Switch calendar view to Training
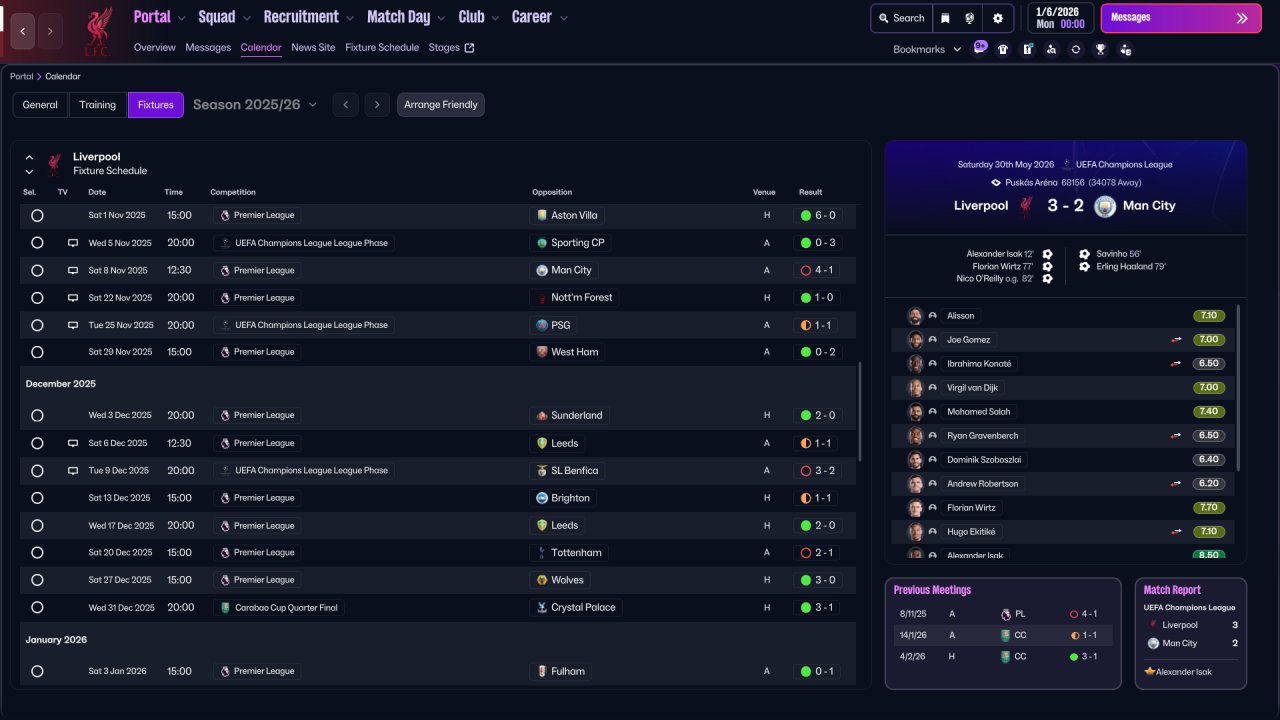 pyautogui.click(x=98, y=105)
